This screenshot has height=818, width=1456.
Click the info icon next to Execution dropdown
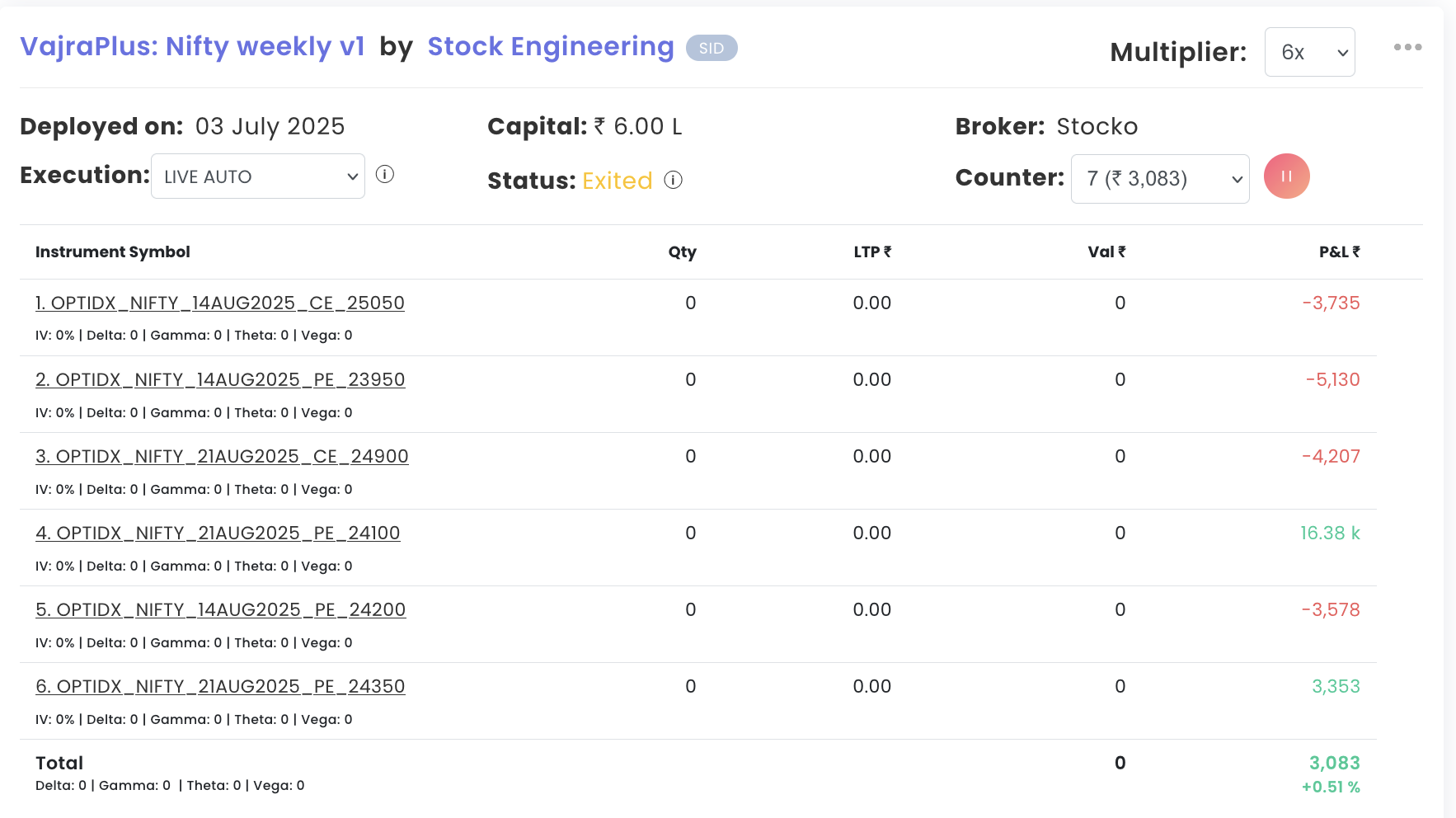pos(385,175)
